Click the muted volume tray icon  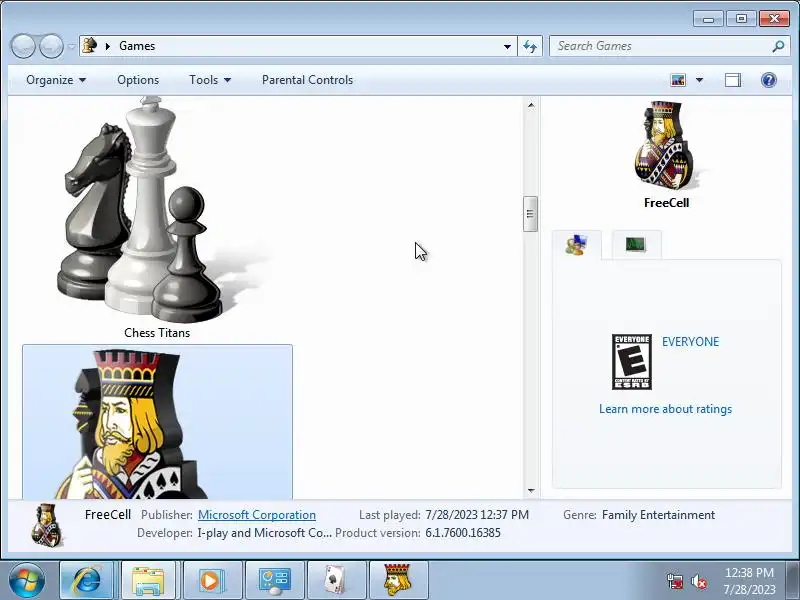pyautogui.click(x=698, y=582)
